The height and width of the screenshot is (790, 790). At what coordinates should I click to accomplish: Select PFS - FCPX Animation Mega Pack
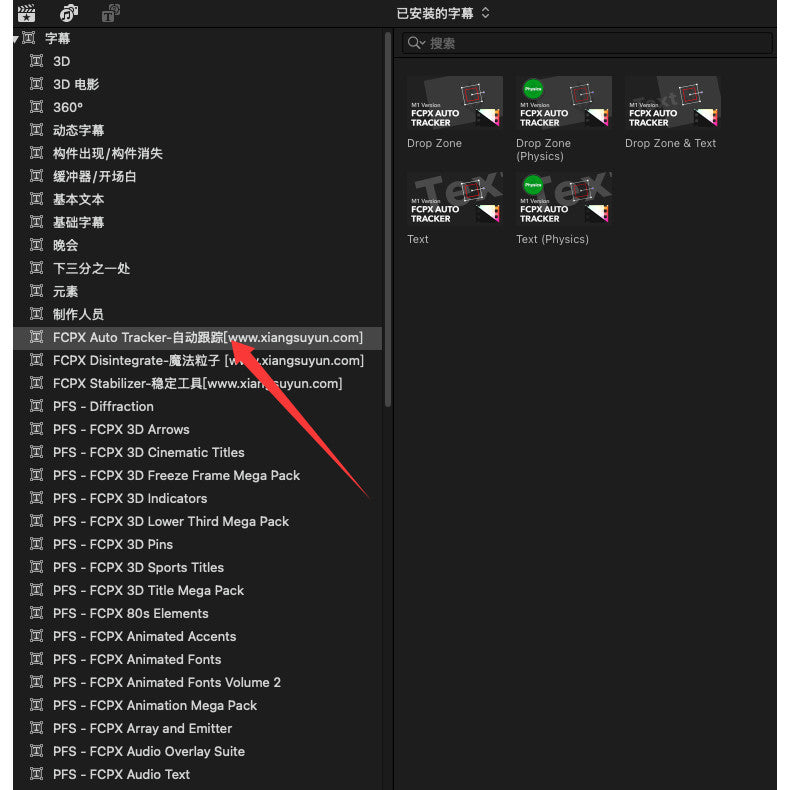click(198, 705)
